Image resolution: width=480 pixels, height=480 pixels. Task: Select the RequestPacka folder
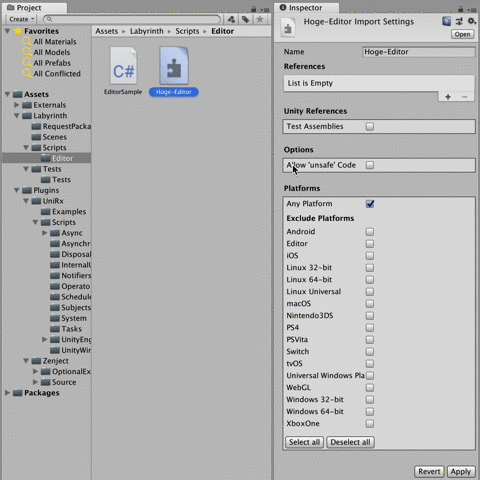61,126
